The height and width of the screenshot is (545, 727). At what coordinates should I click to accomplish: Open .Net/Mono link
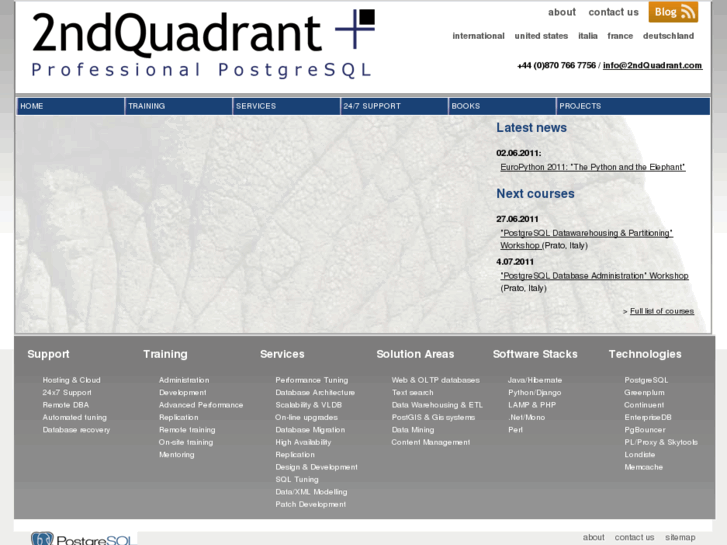(x=526, y=417)
